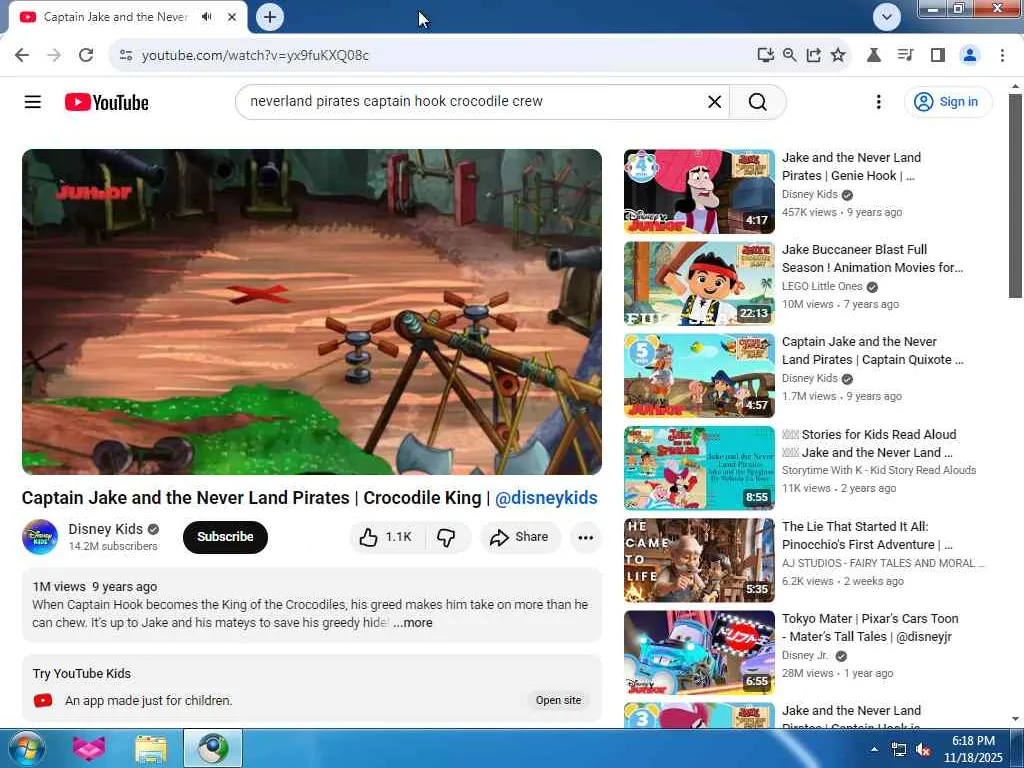Go back with the browser back arrow
This screenshot has height=768, width=1024.
(x=22, y=55)
